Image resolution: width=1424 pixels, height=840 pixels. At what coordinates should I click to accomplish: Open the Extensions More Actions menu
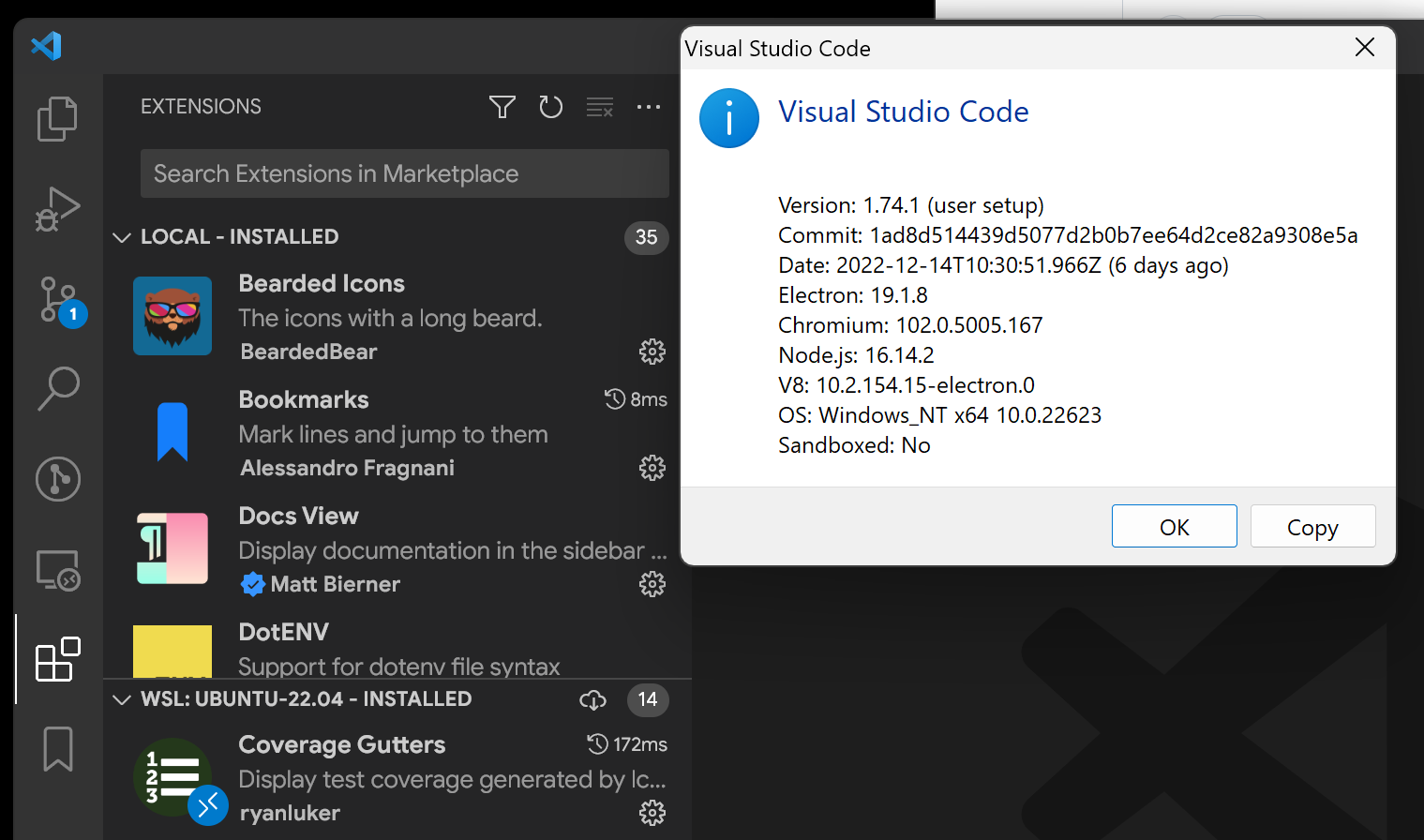pyautogui.click(x=649, y=107)
